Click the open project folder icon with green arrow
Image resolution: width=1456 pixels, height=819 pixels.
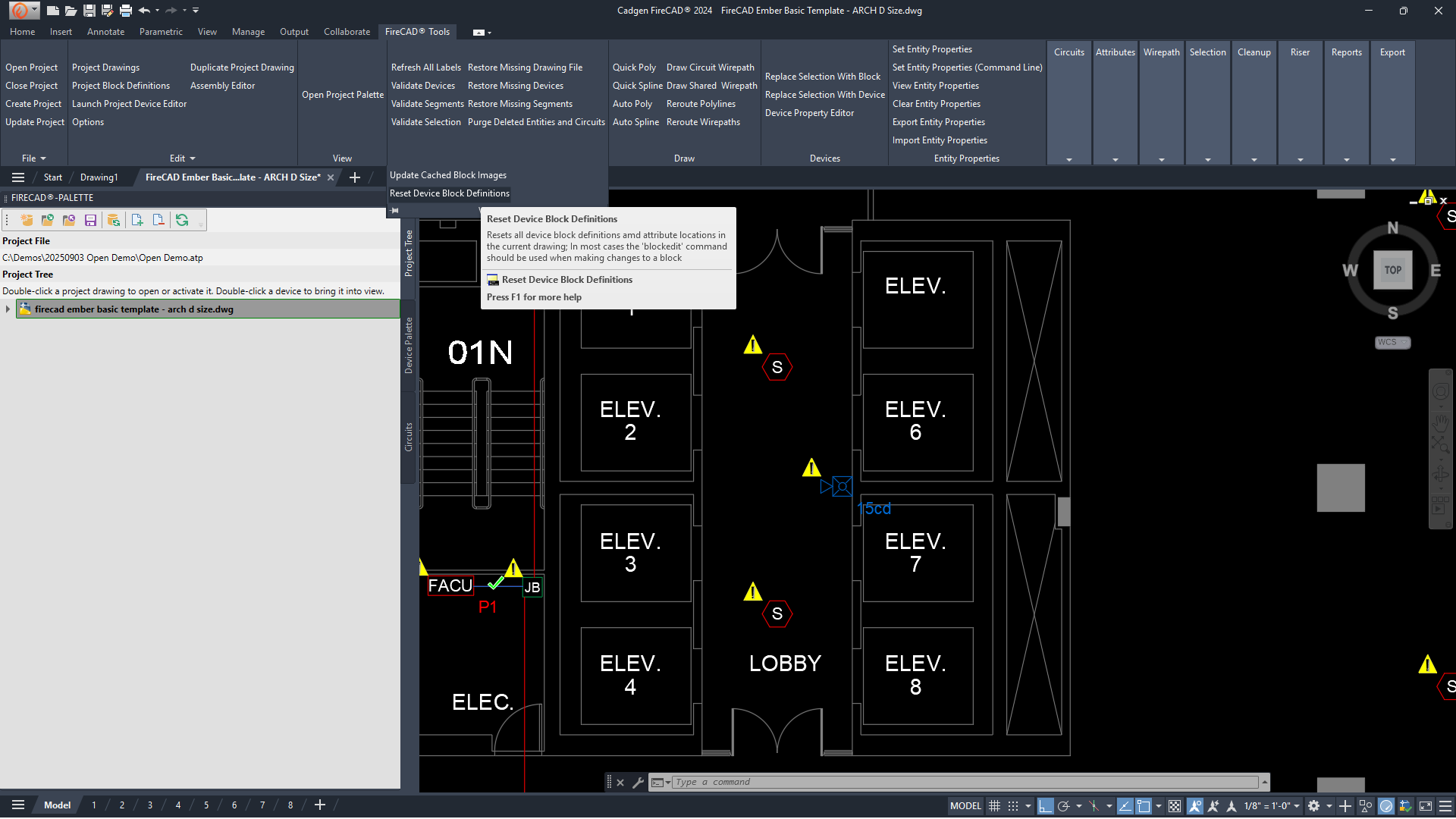(x=48, y=220)
